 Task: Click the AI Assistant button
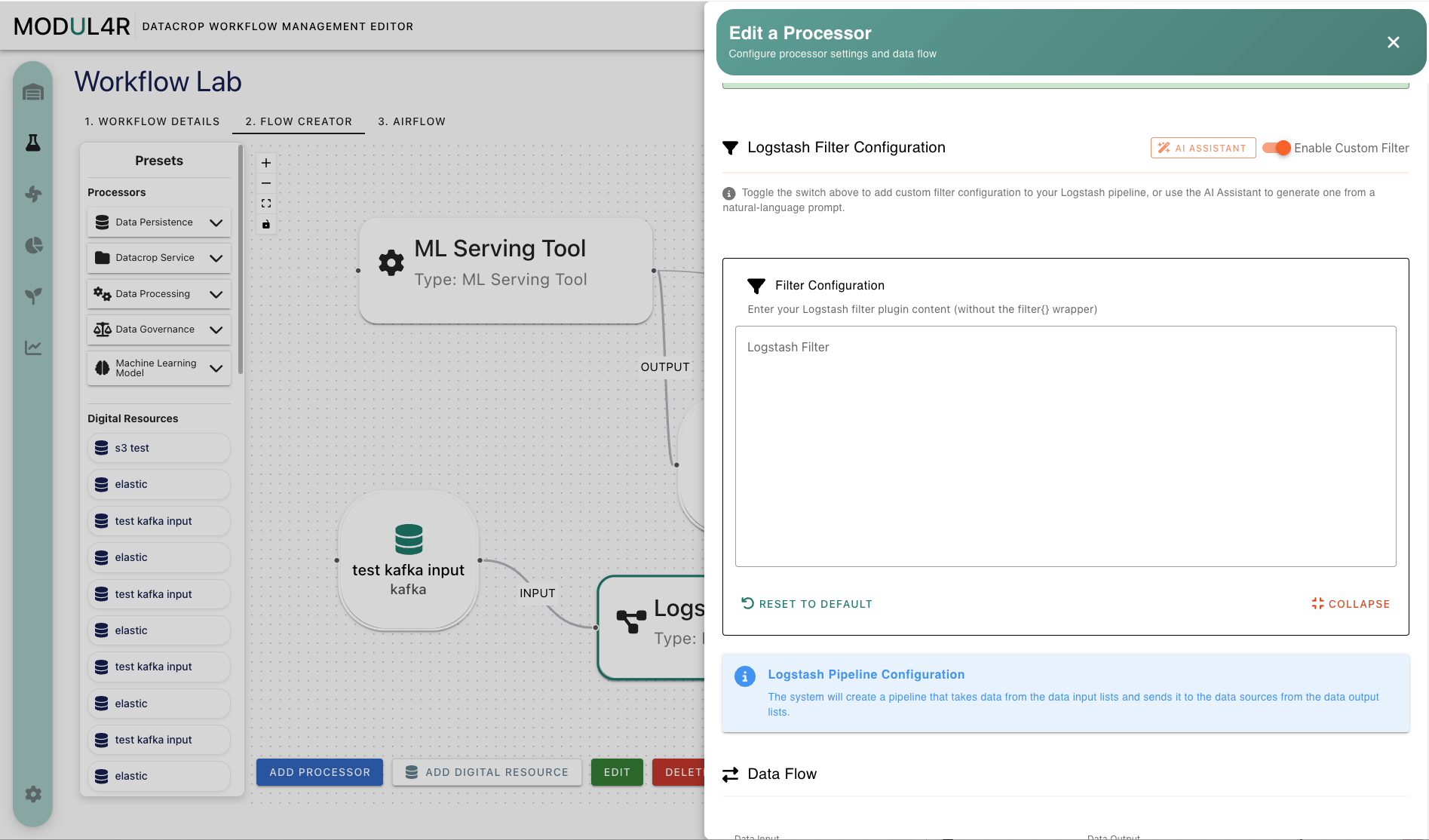[1203, 148]
